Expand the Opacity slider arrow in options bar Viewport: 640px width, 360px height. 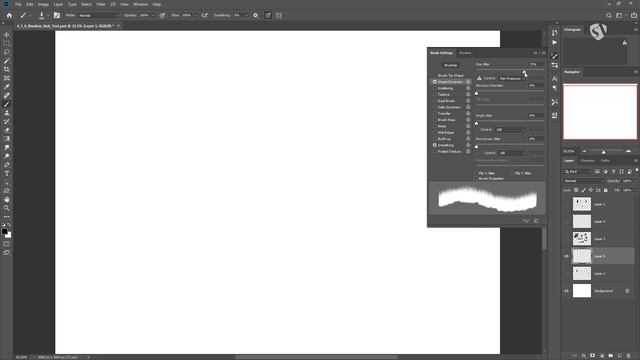pos(153,16)
